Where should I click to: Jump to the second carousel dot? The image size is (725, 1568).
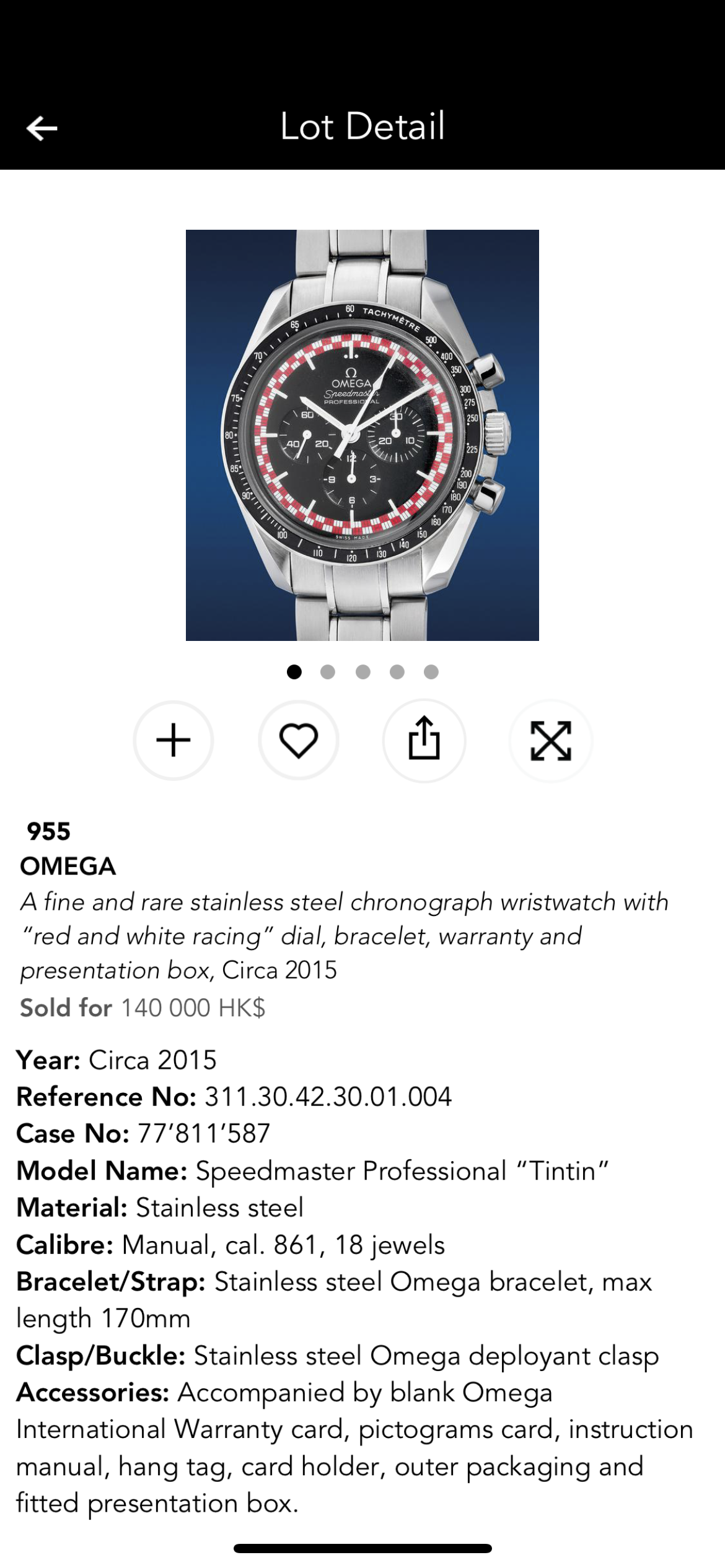coord(328,672)
